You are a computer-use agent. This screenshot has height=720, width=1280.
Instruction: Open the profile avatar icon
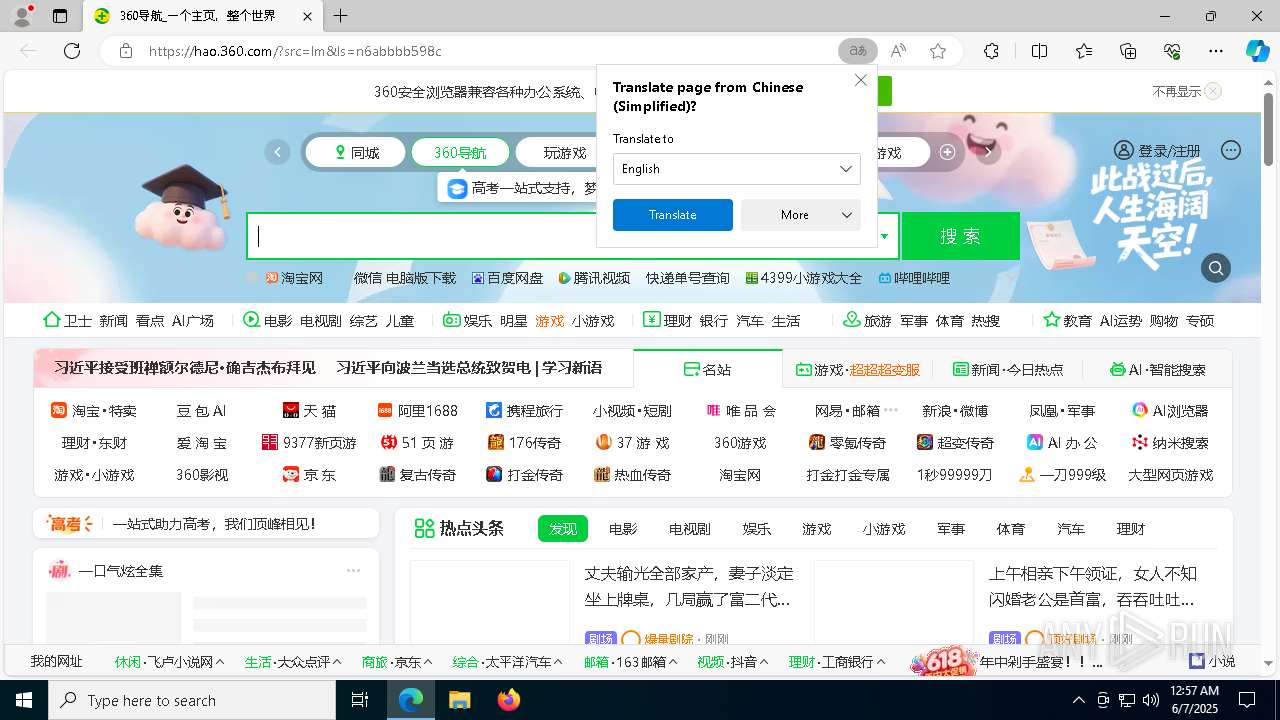[21, 16]
